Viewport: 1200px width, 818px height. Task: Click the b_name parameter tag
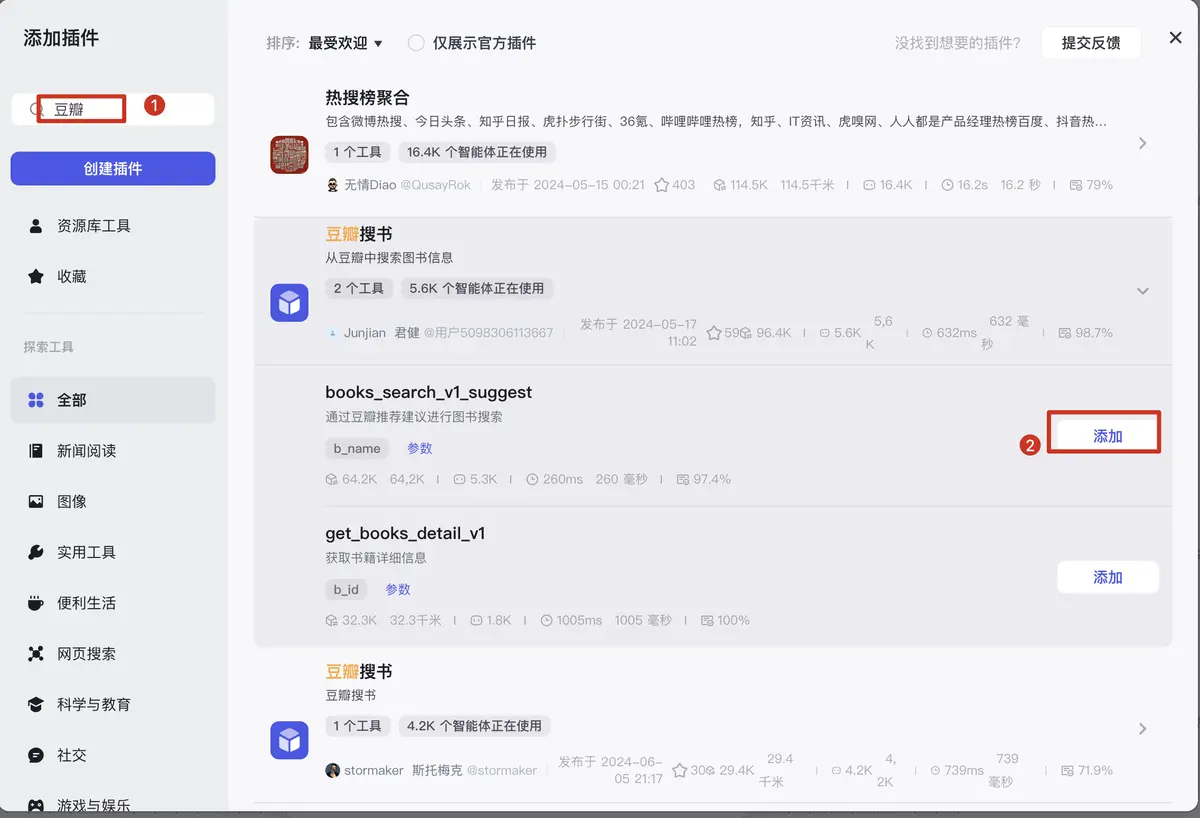(357, 448)
